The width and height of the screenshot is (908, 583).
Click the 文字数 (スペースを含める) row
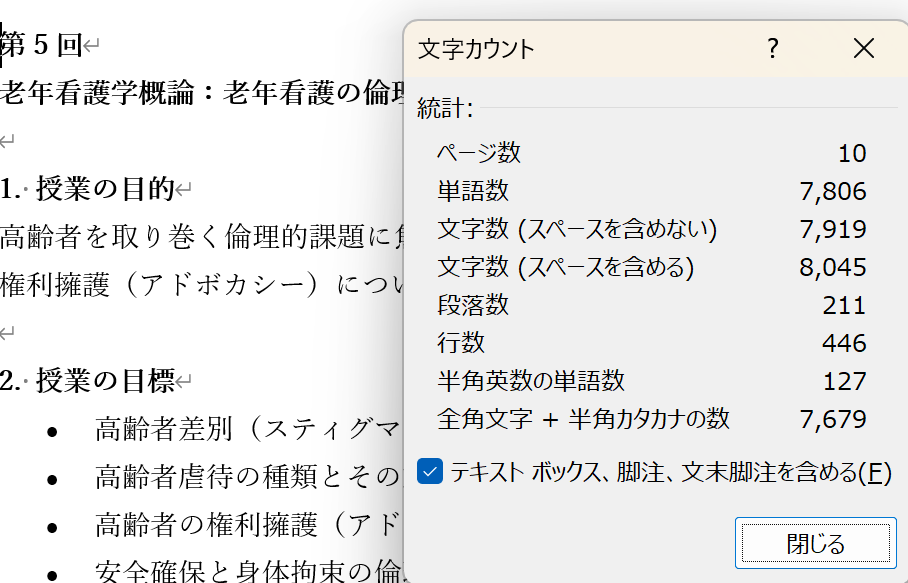565,267
